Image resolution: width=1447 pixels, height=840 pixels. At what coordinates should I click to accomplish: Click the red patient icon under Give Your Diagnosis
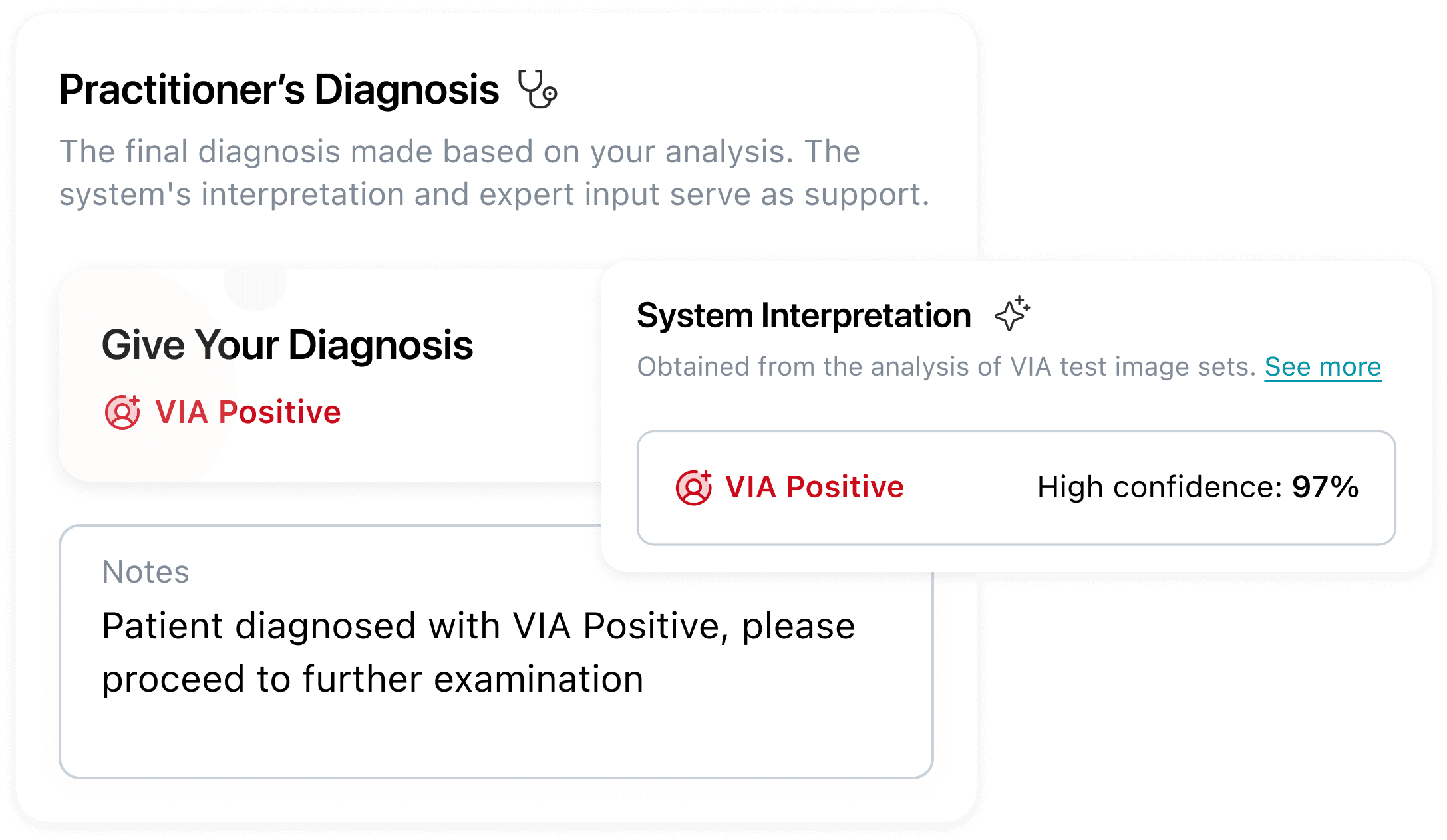pyautogui.click(x=122, y=412)
